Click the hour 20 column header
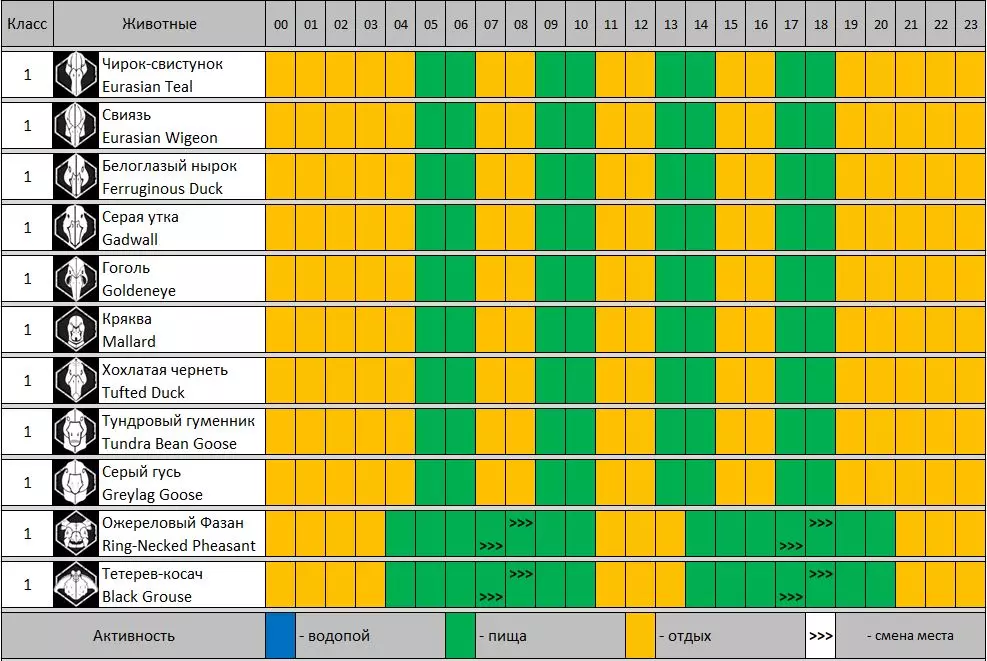Viewport: 987px width, 661px height. click(x=881, y=25)
